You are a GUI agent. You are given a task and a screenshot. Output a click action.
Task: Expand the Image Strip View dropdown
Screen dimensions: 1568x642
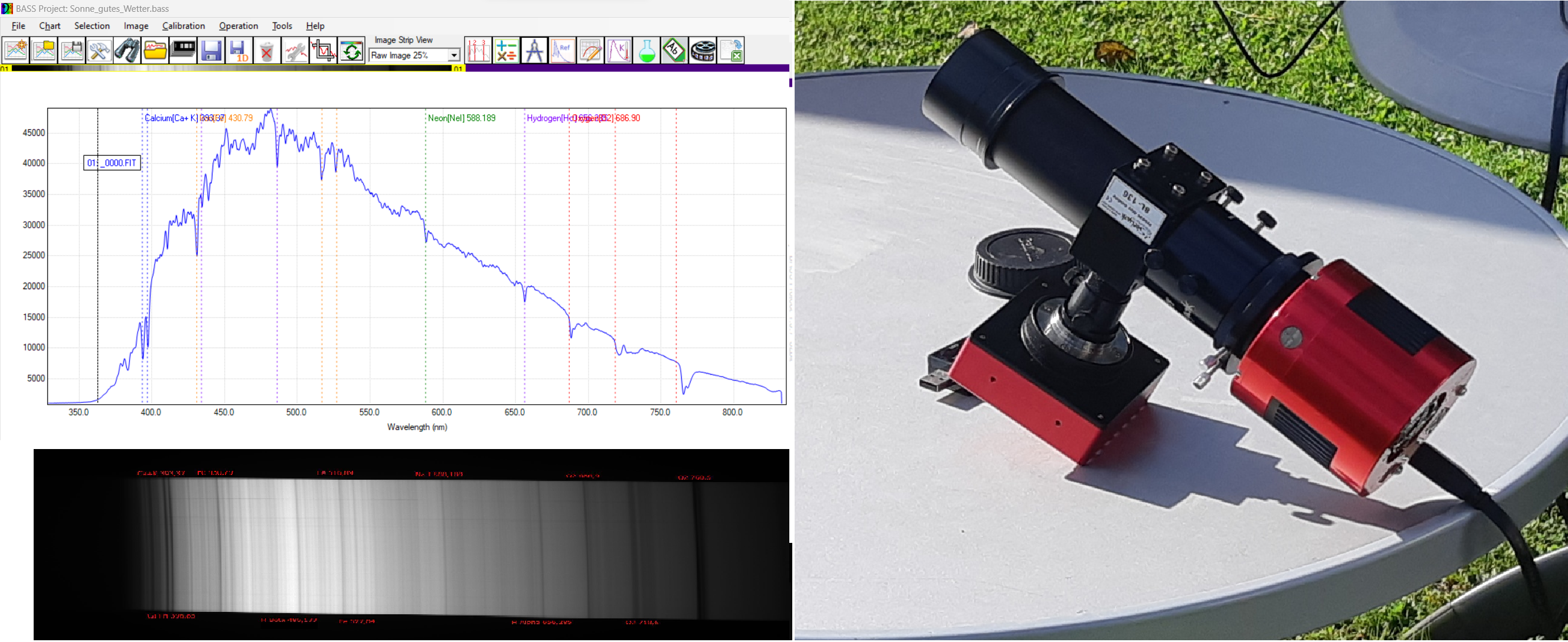tap(453, 55)
